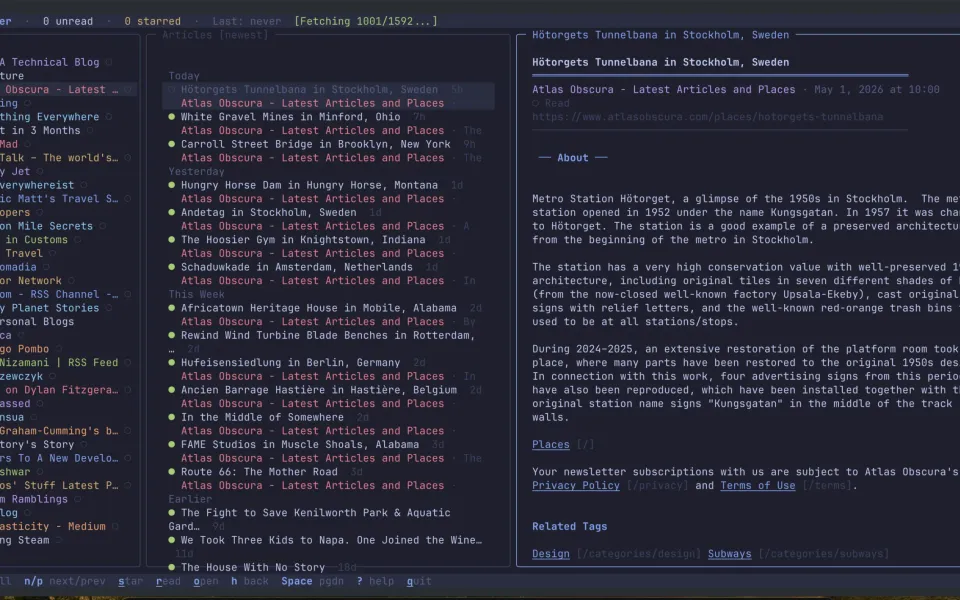The width and height of the screenshot is (960, 600).
Task: Open Ancien Barrage Hastière in Belgium article
Action: pyautogui.click(x=318, y=390)
